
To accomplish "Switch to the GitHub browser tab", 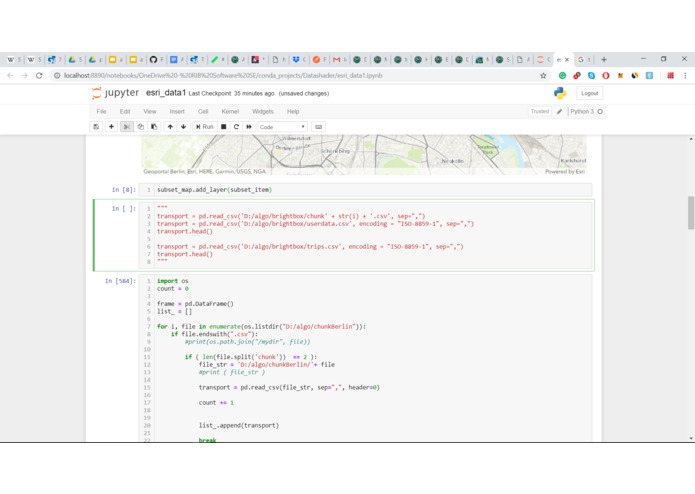I will [x=153, y=59].
